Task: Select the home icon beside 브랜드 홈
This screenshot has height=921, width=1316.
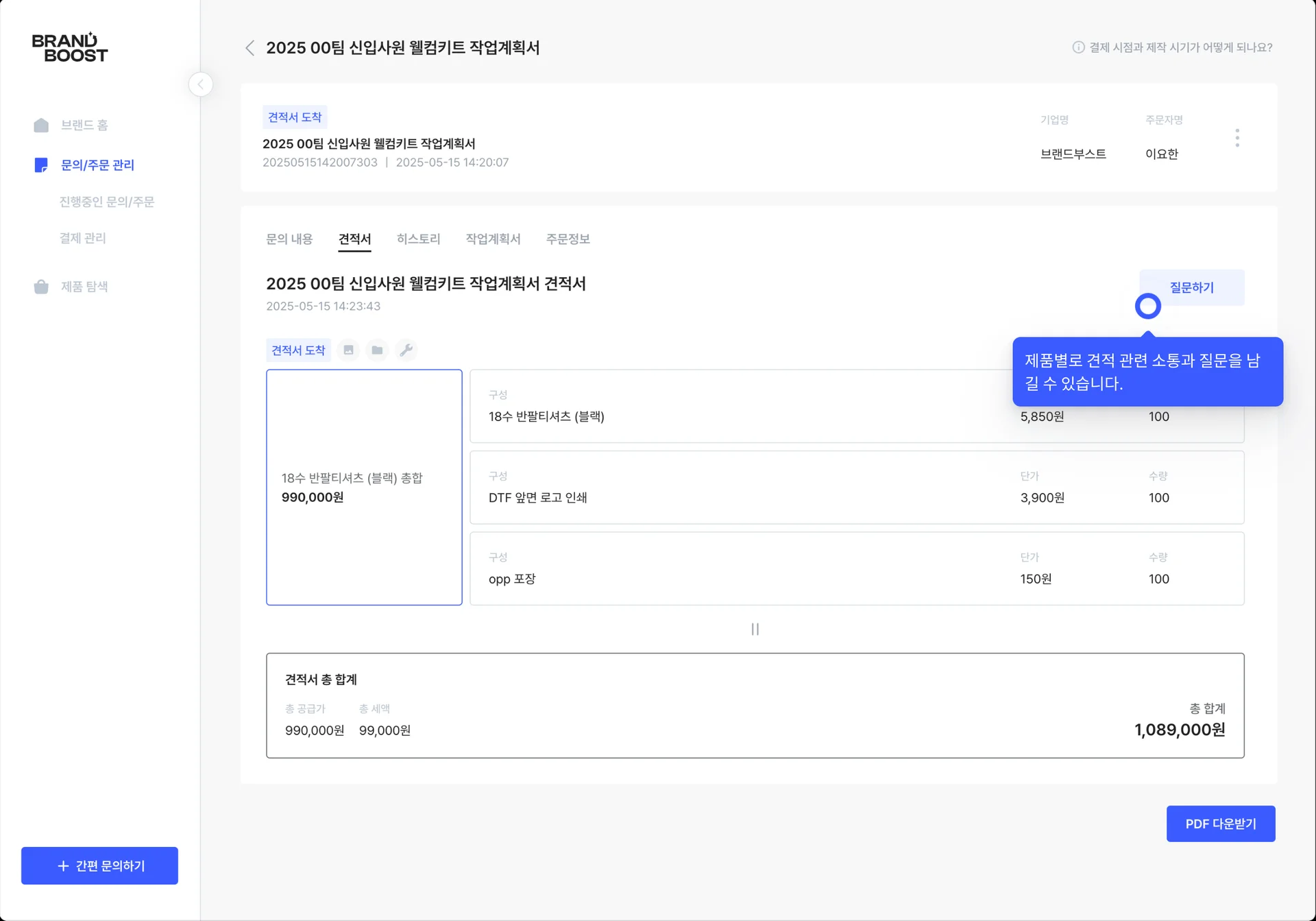Action: coord(40,125)
